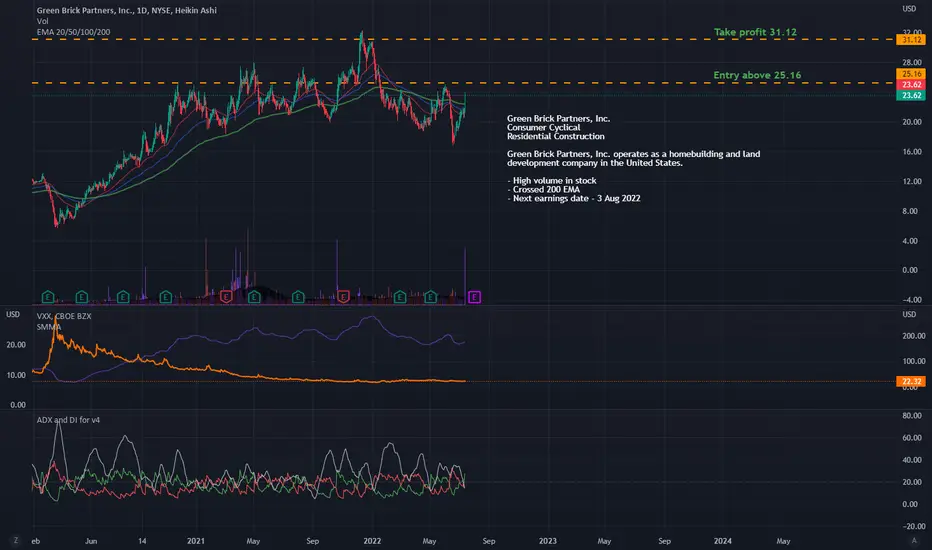Screen dimensions: 932x550
Task: Click the 12.00 price axis value
Action: click(911, 181)
